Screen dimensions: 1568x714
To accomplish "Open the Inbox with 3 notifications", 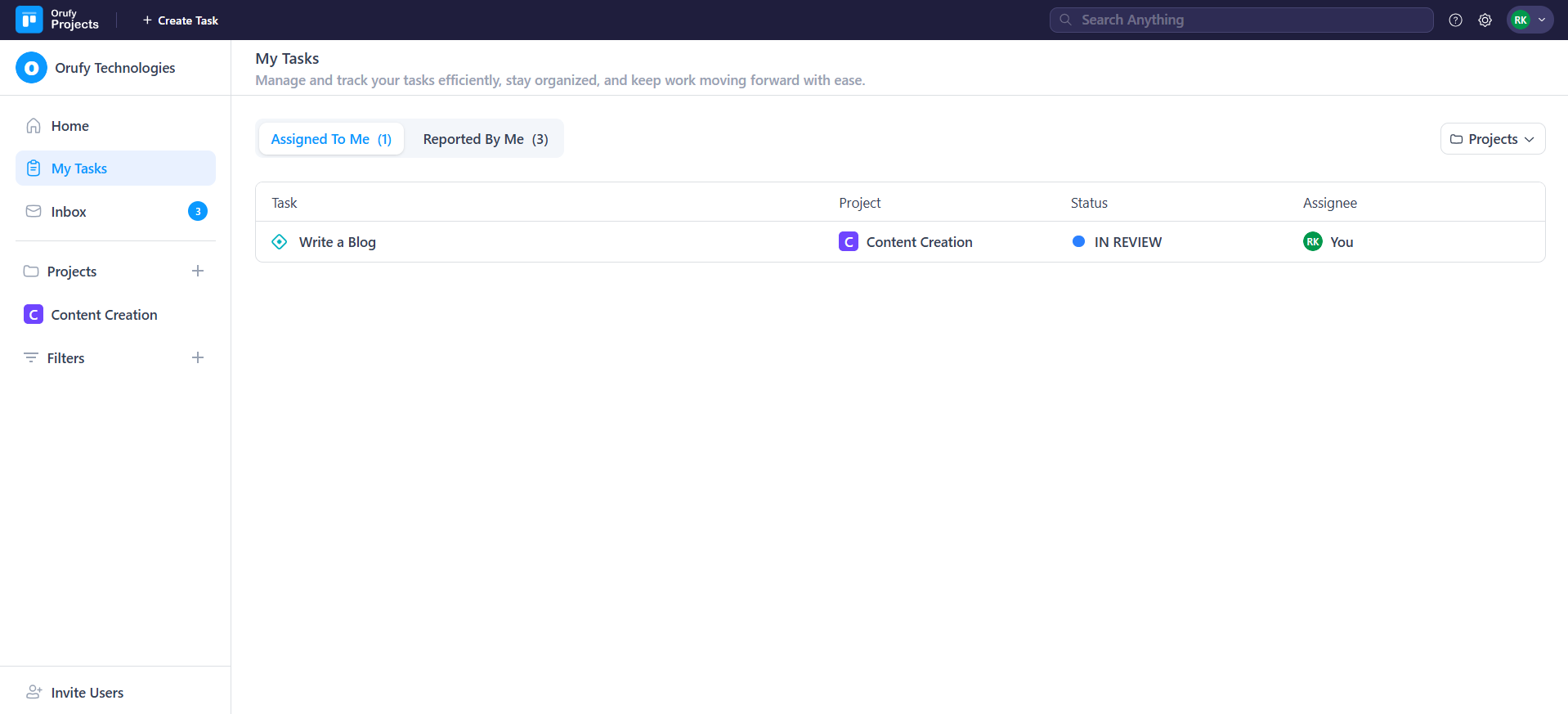I will tap(69, 212).
